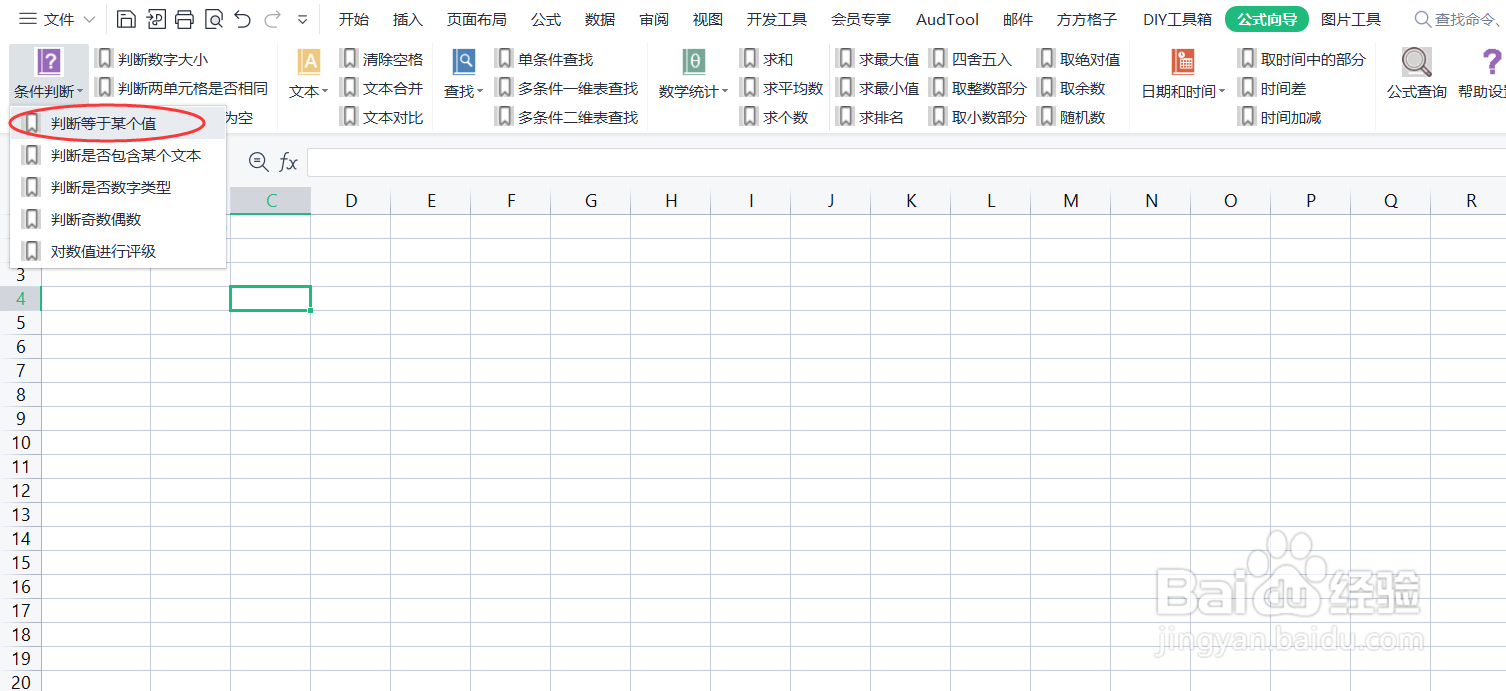Click the zoom magnifier icon beside fx
1506x691 pixels.
[259, 162]
